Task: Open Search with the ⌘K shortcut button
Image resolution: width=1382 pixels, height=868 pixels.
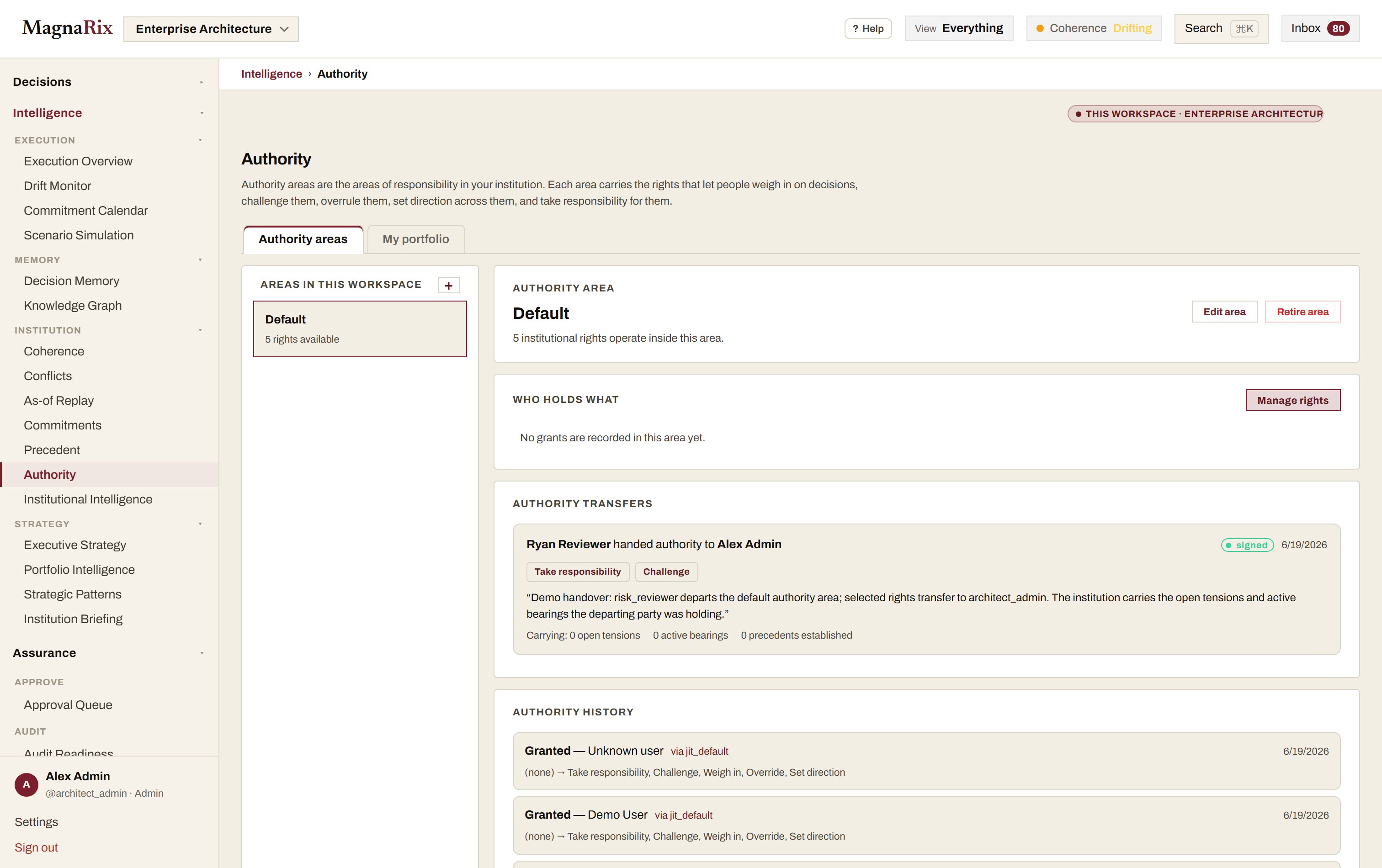Action: pyautogui.click(x=1221, y=29)
